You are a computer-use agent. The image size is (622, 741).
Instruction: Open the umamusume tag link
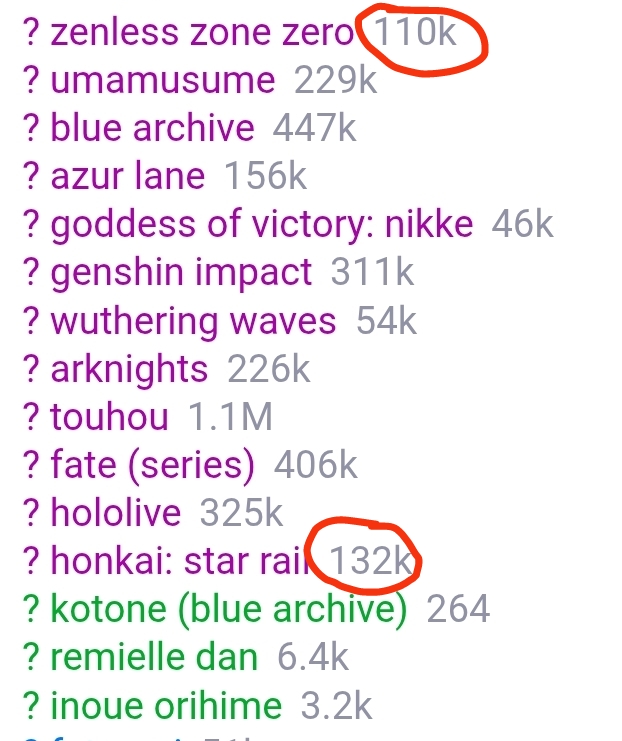pyautogui.click(x=163, y=80)
